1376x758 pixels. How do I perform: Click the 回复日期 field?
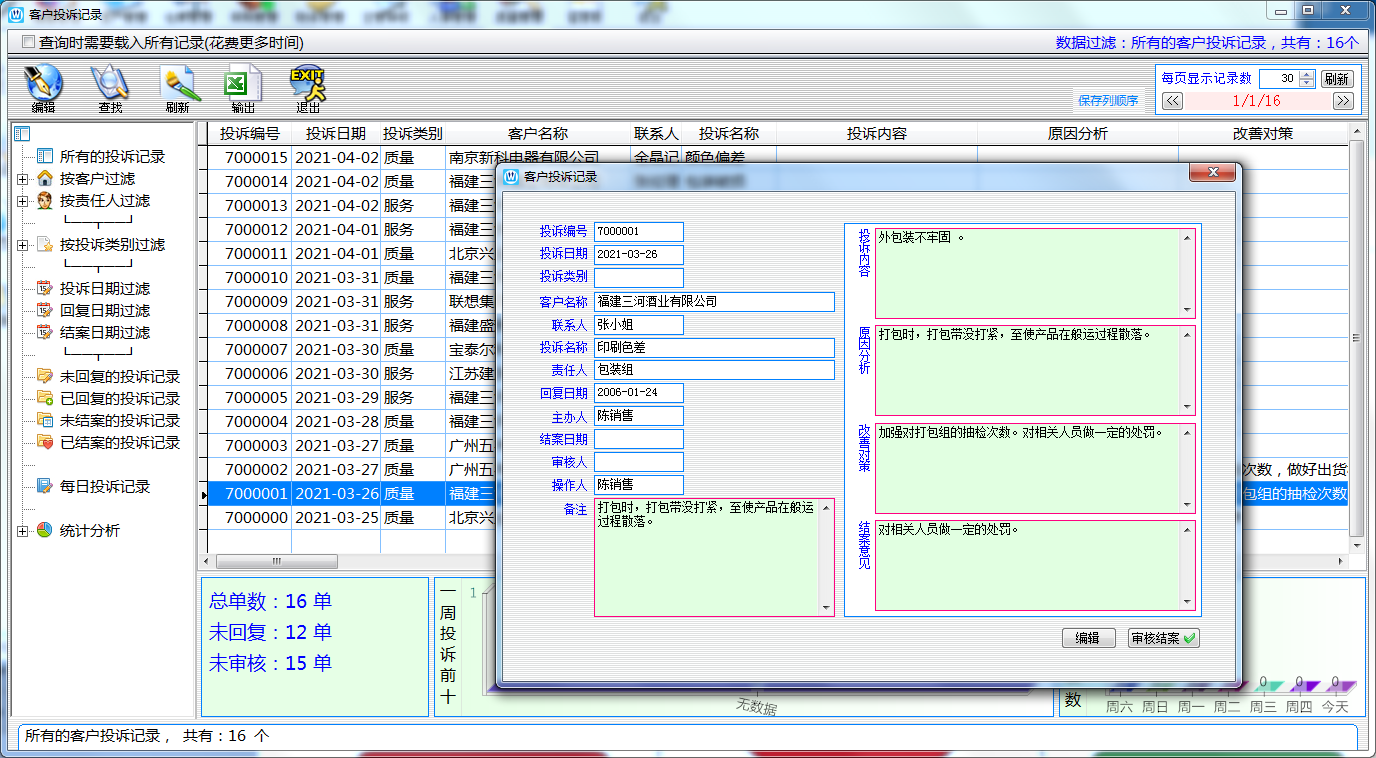pos(639,393)
